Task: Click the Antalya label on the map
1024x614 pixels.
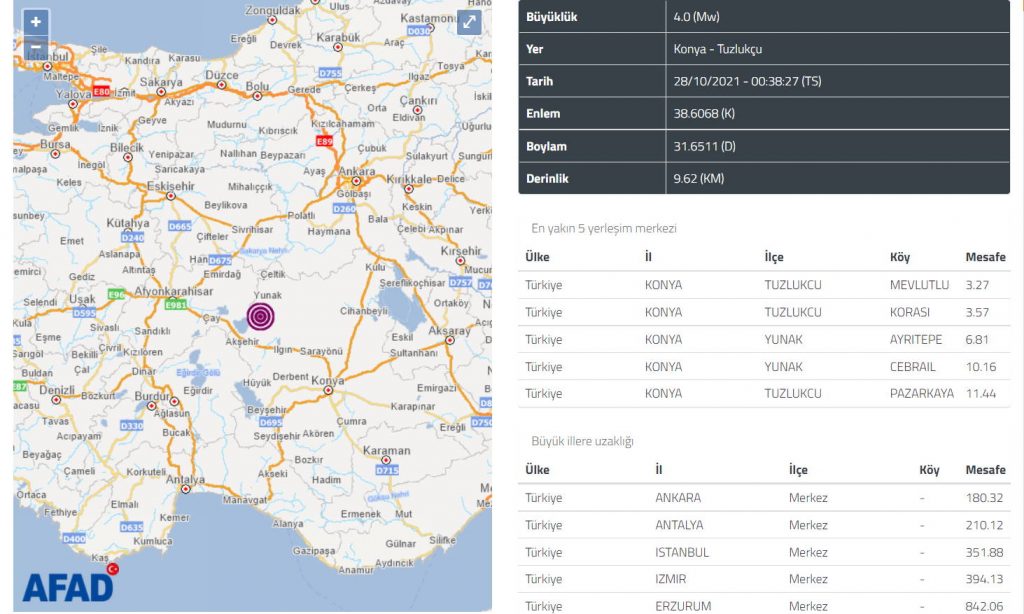Action: tap(185, 480)
